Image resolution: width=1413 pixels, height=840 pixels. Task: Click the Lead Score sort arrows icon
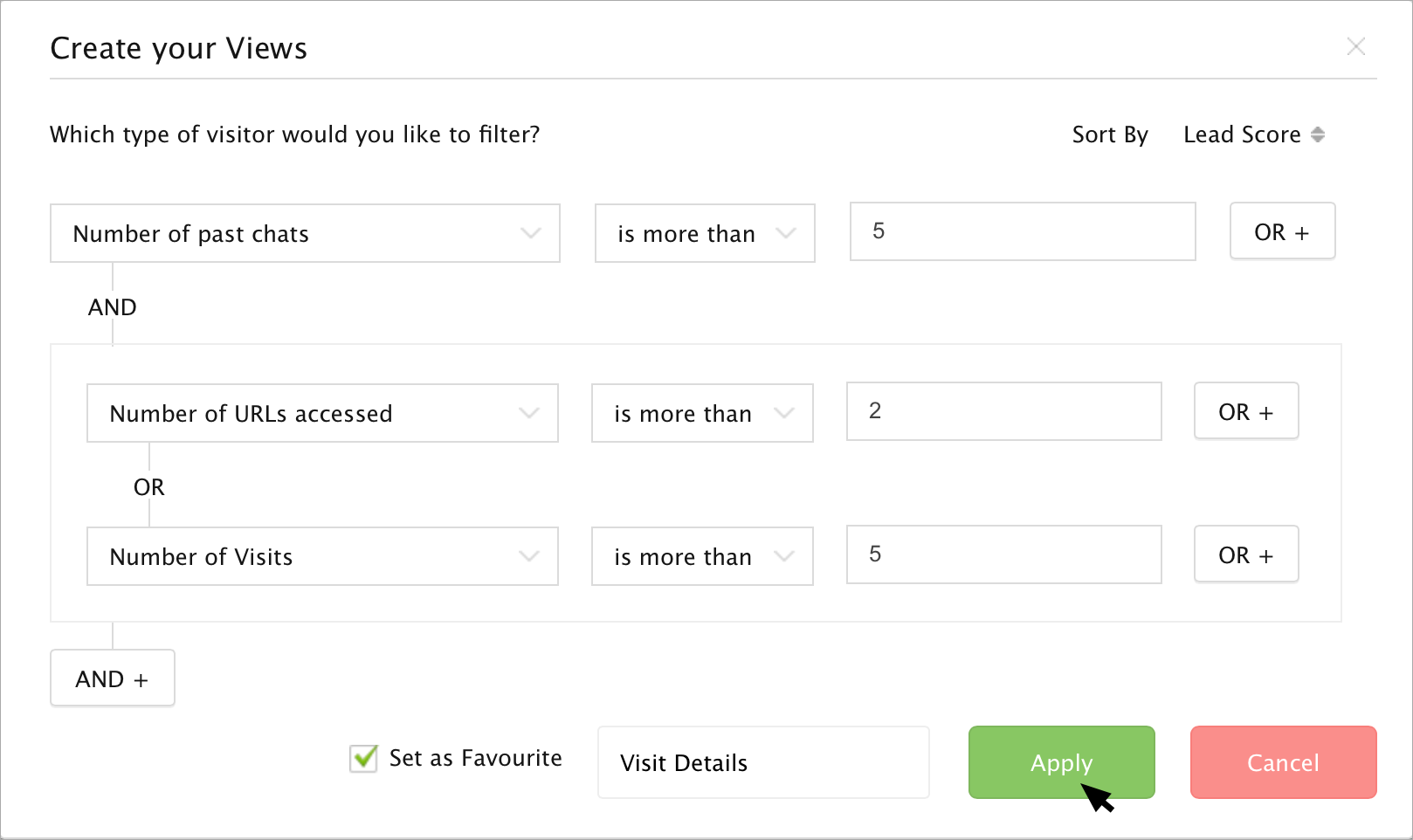(1318, 134)
